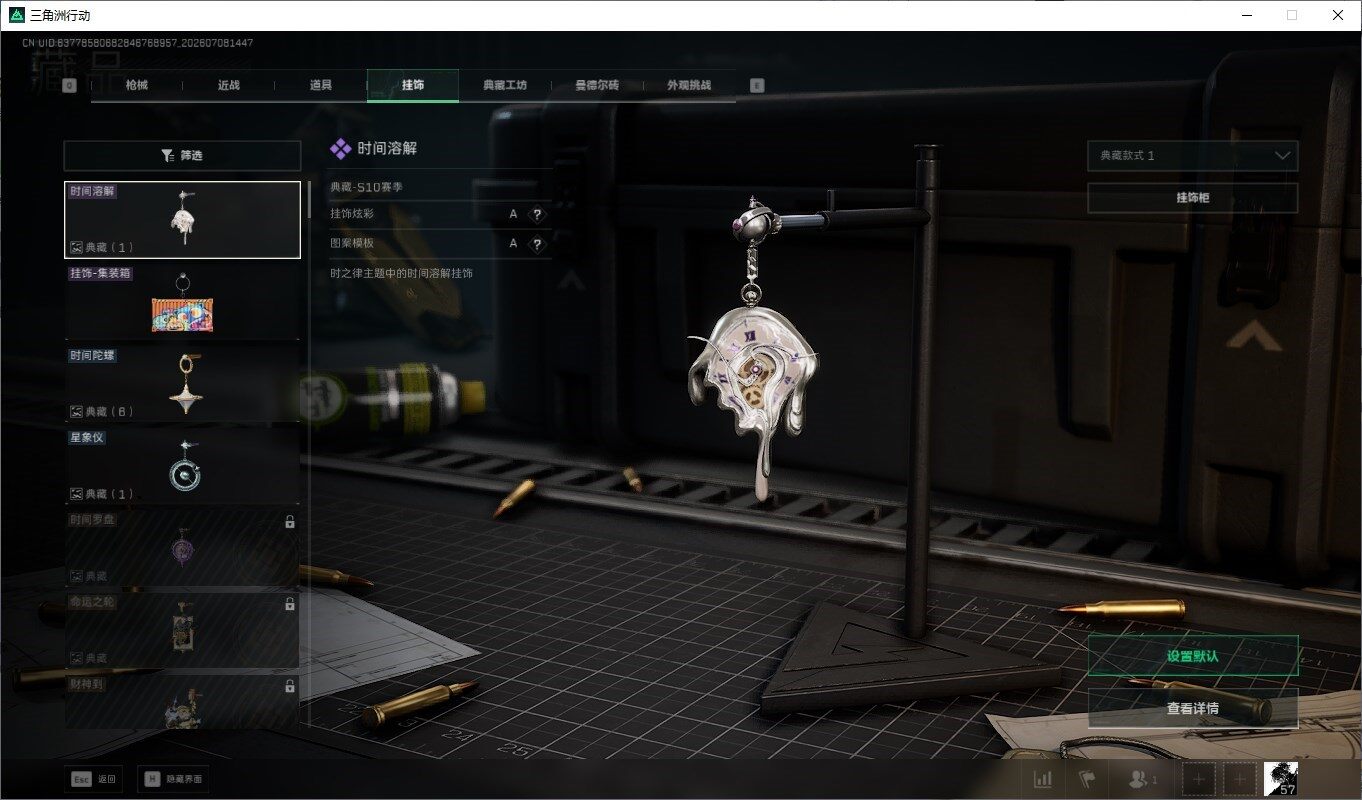
Task: Click the first empty squad slot plus
Action: [1199, 779]
